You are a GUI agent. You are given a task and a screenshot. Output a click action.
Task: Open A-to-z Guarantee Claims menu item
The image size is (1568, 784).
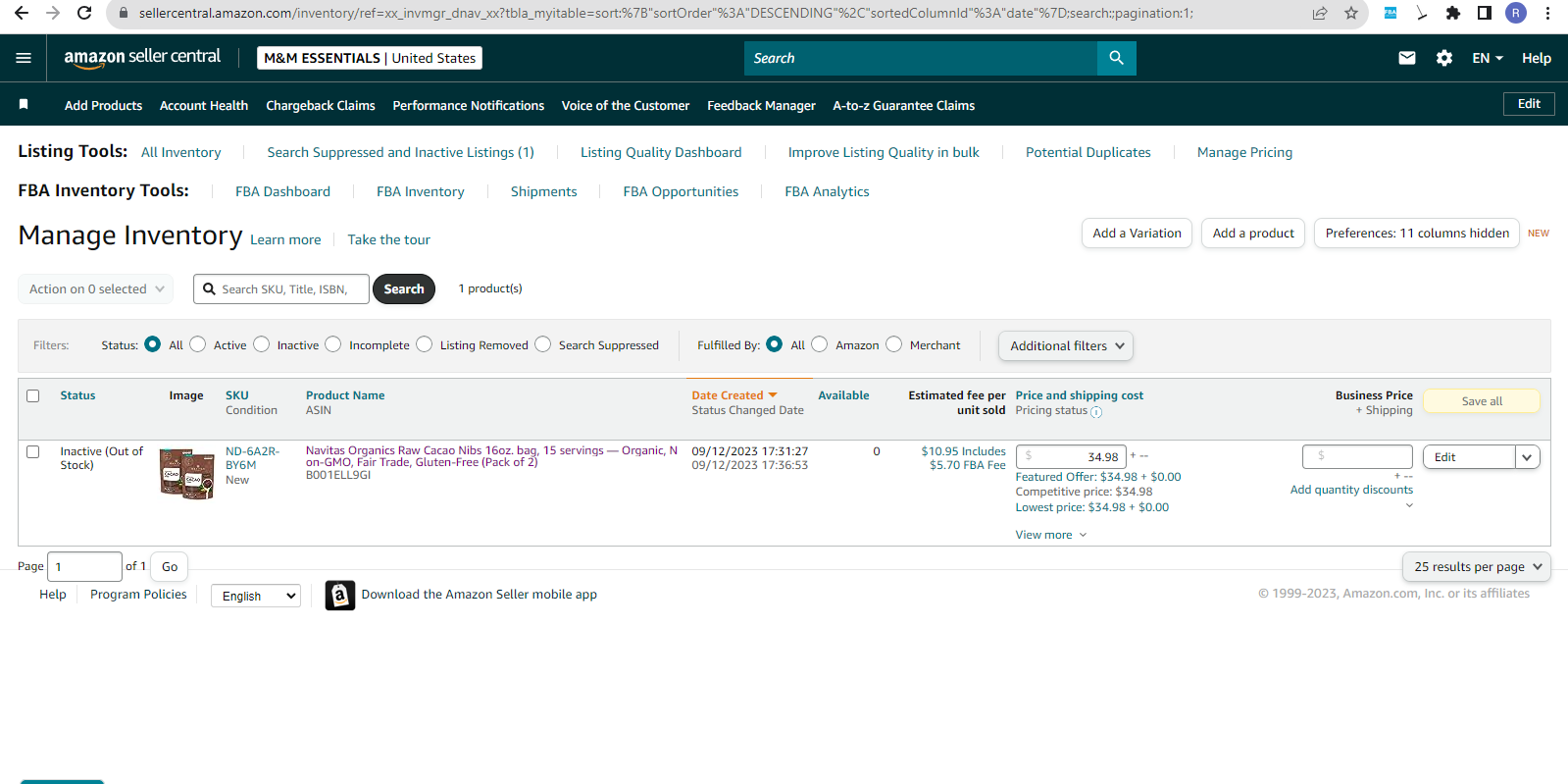(903, 105)
